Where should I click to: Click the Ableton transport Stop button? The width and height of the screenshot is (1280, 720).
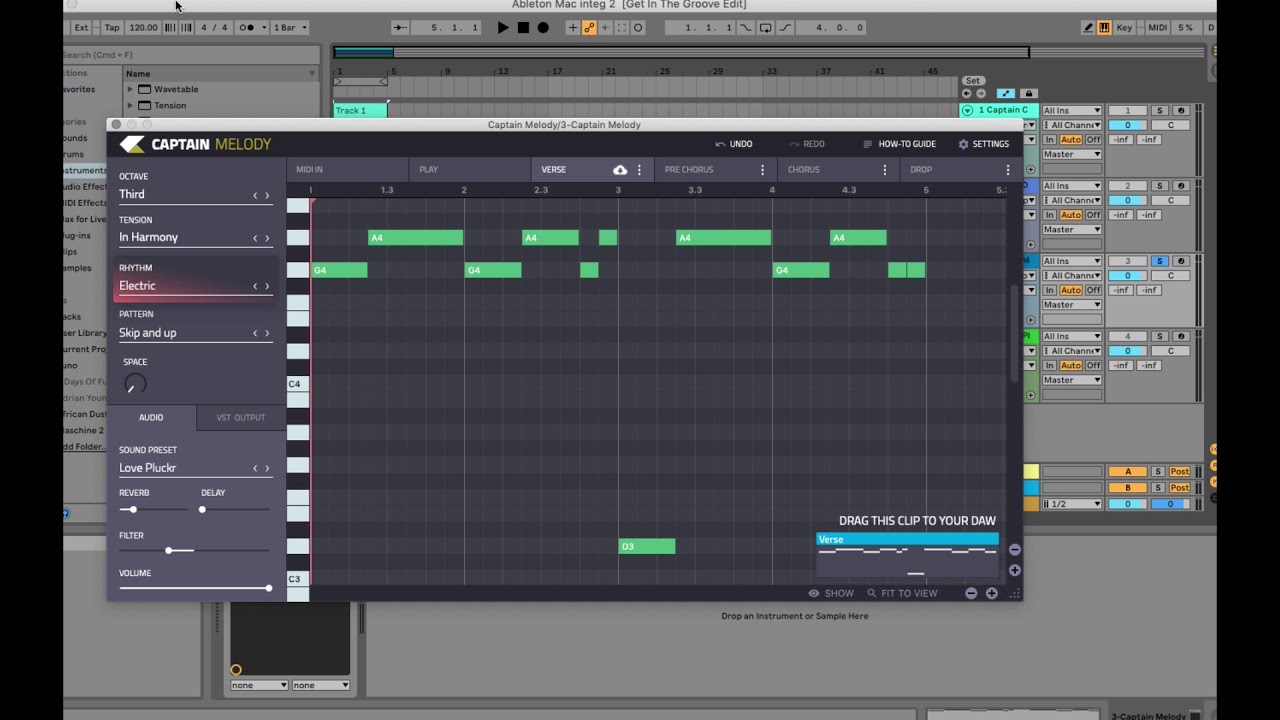523,27
